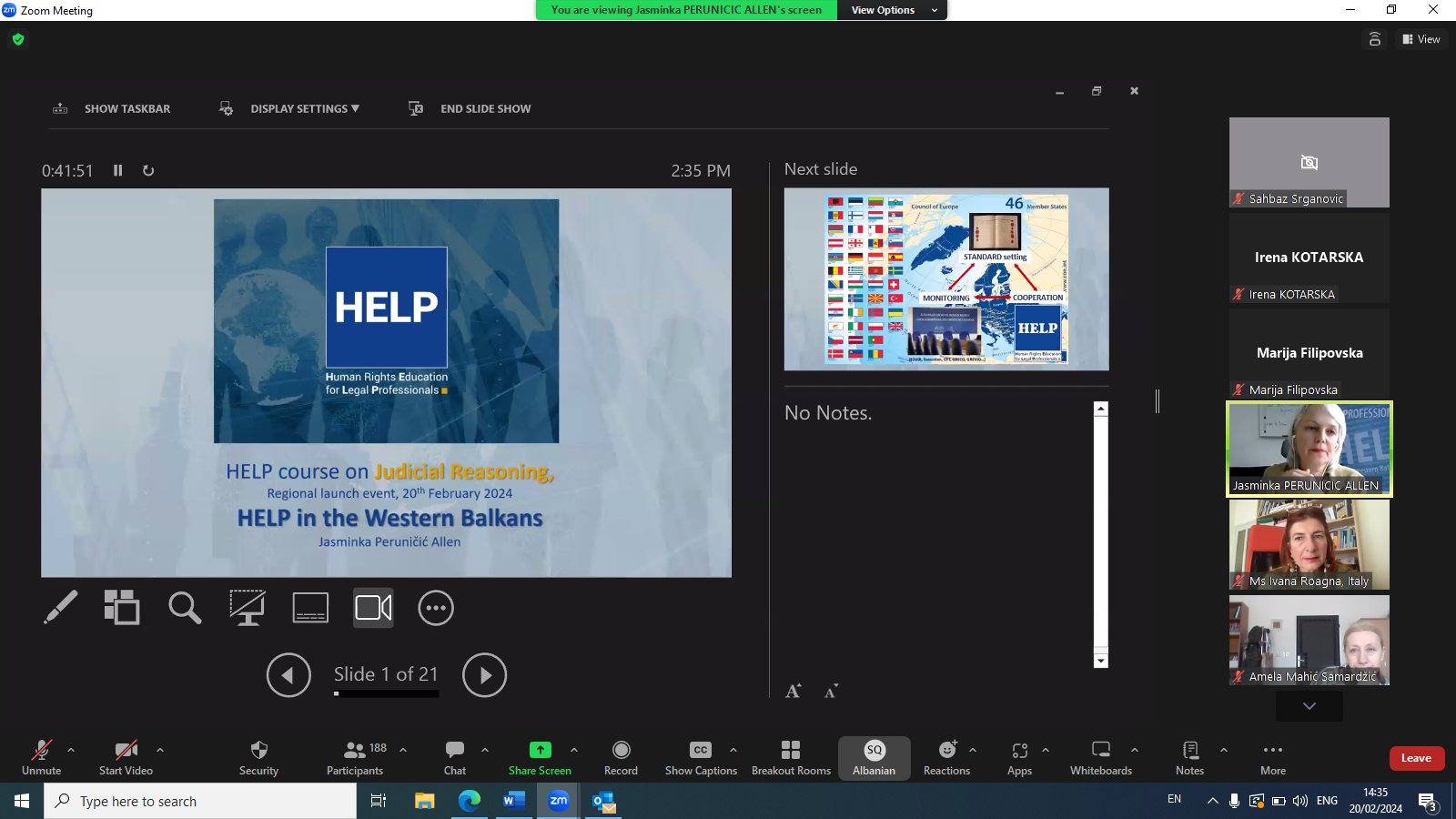Click the See all slides icon
This screenshot has width=1456, height=819.
pos(122,608)
